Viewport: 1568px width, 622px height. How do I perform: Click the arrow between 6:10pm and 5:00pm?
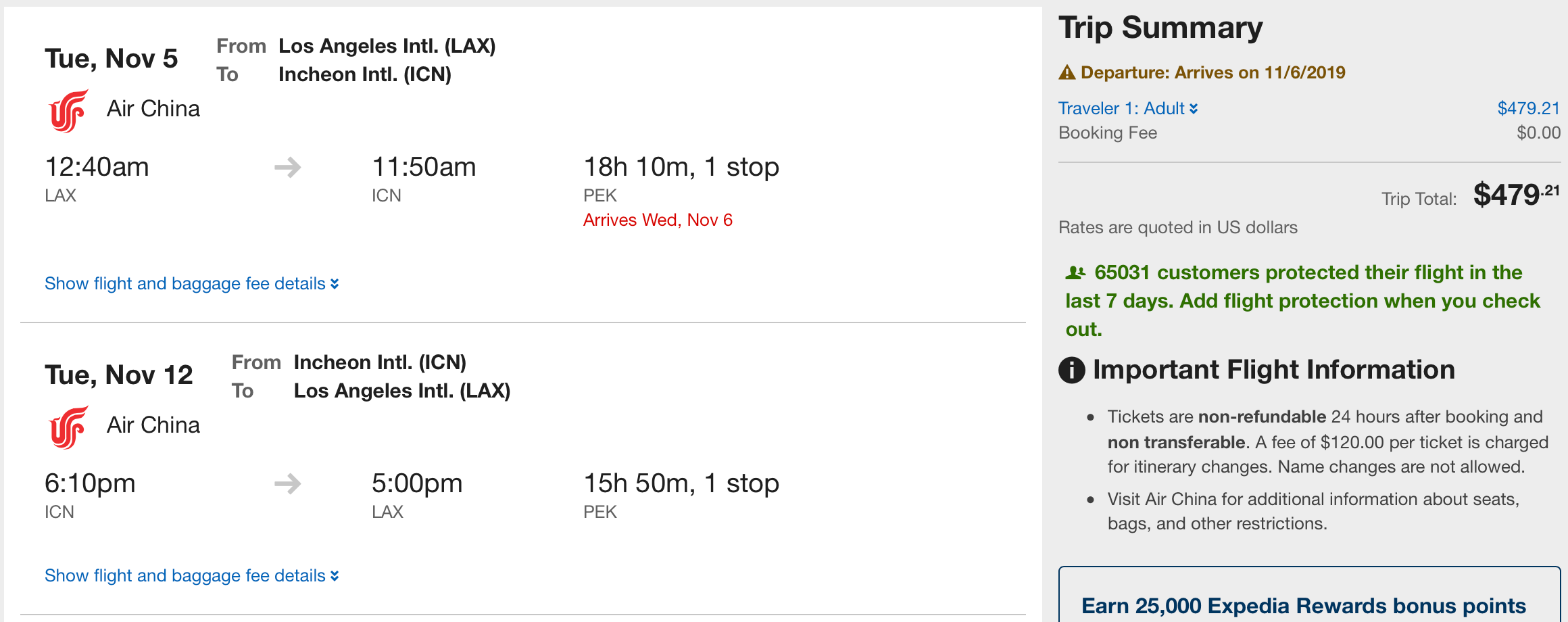click(288, 483)
